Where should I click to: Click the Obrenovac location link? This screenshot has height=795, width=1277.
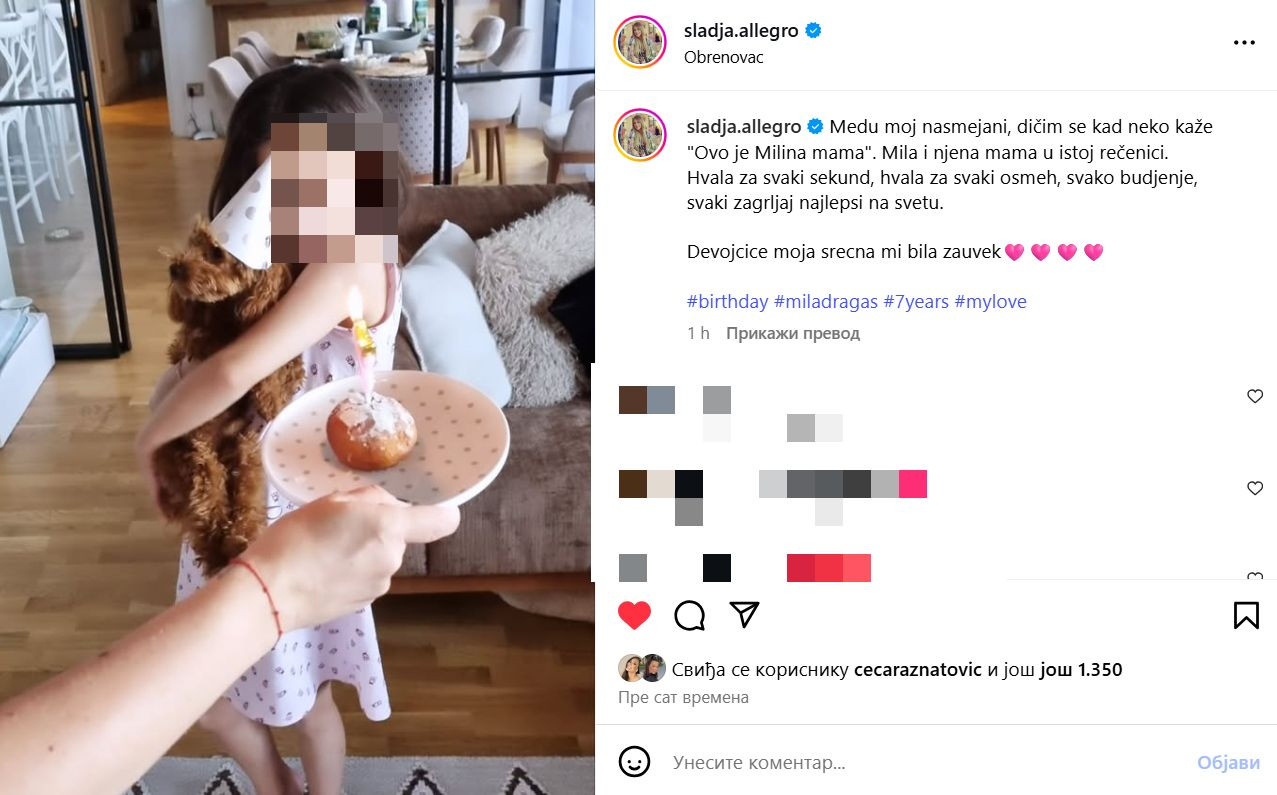723,57
